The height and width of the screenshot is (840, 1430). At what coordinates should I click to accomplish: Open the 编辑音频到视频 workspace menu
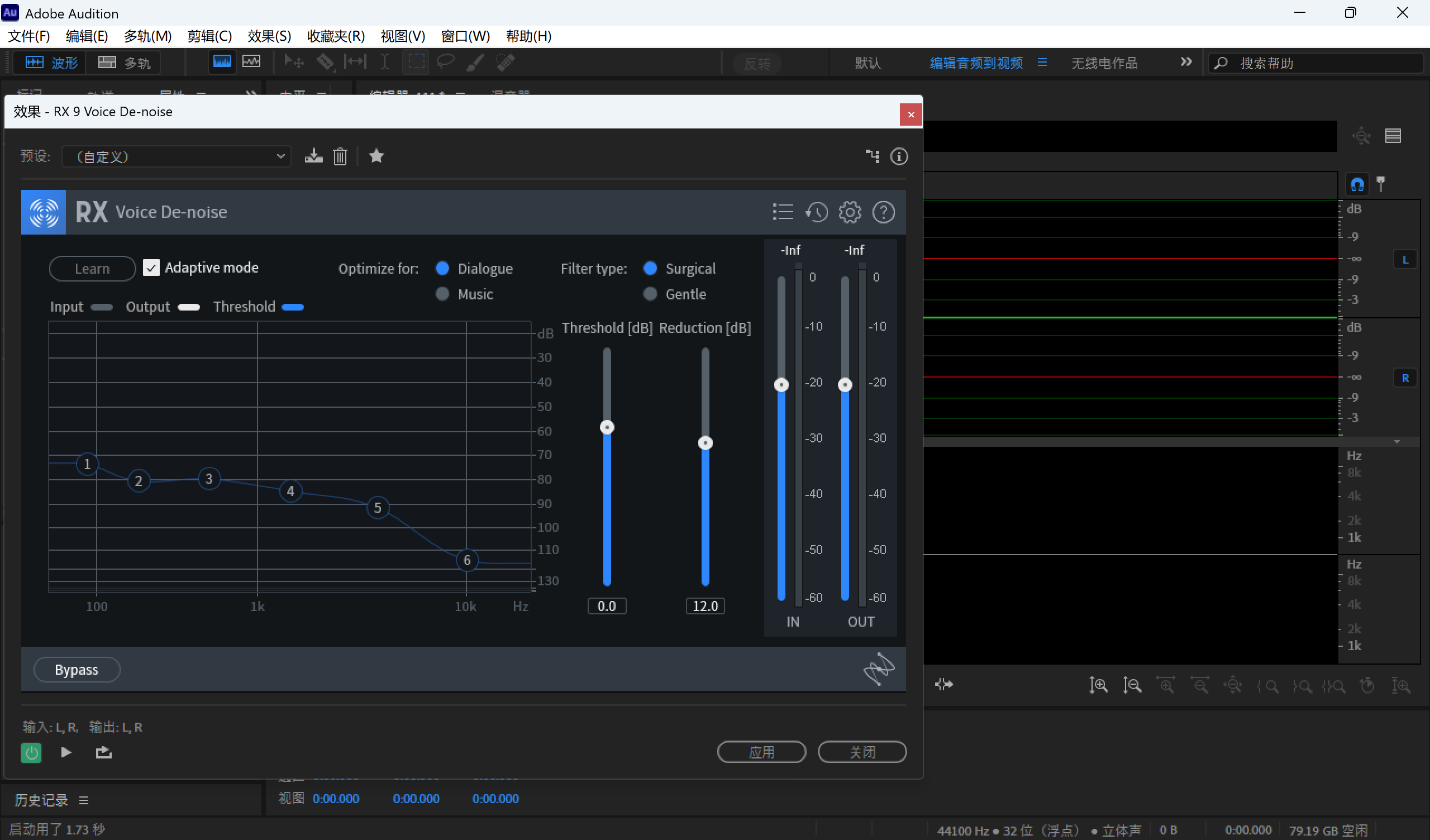coord(1042,63)
